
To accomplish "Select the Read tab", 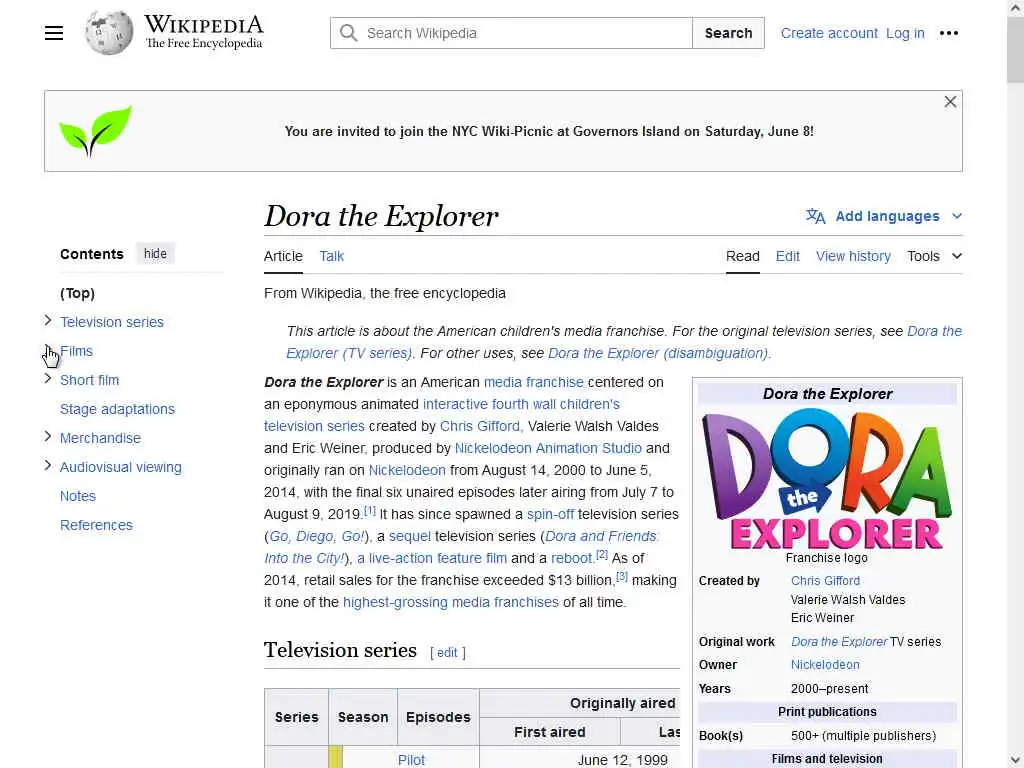I will (x=743, y=256).
